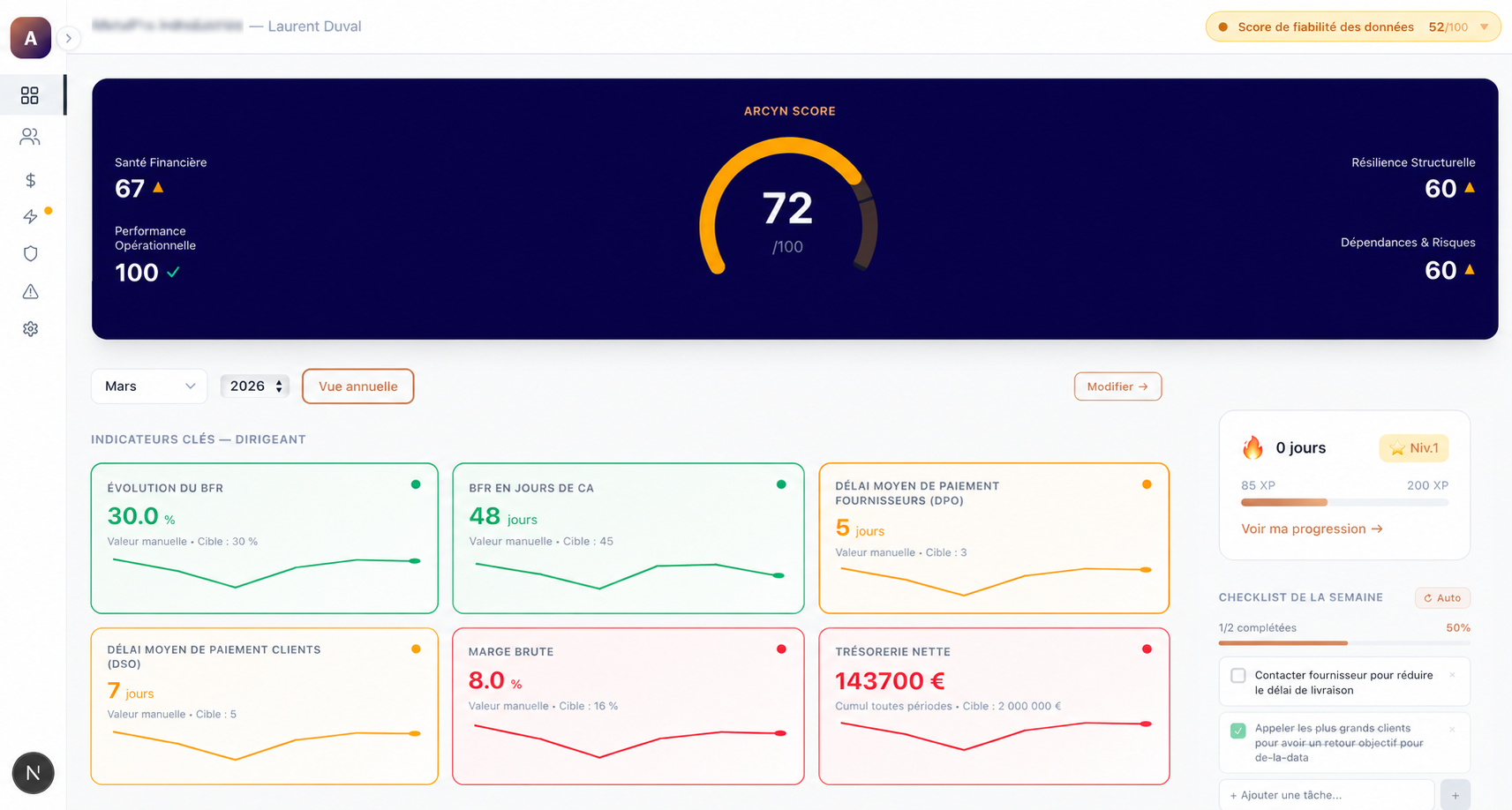The height and width of the screenshot is (810, 1512).
Task: Click the "5 jours" DPO value
Action: (860, 529)
